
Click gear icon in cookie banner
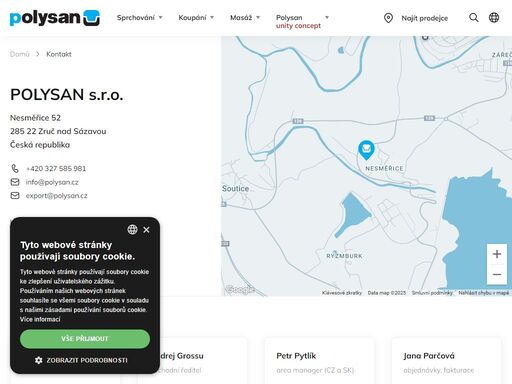39,360
